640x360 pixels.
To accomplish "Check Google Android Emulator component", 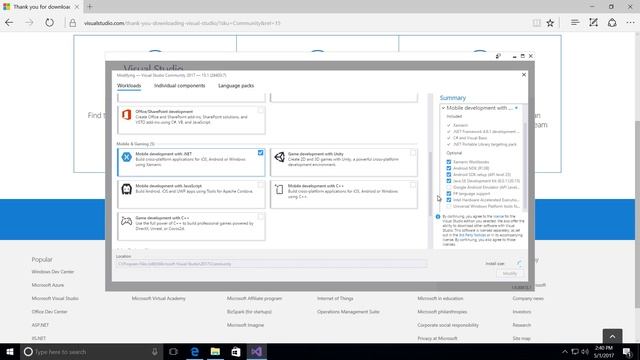I will (x=449, y=187).
